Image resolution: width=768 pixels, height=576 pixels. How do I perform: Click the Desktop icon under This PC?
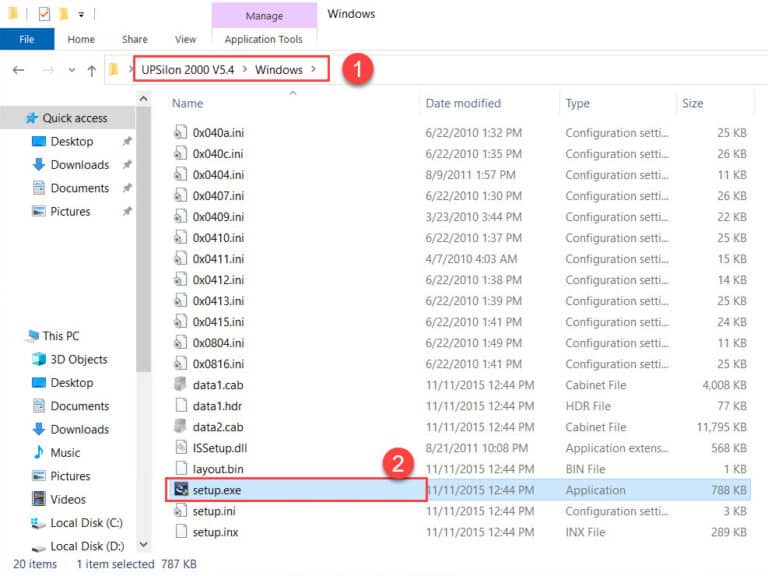(39, 383)
